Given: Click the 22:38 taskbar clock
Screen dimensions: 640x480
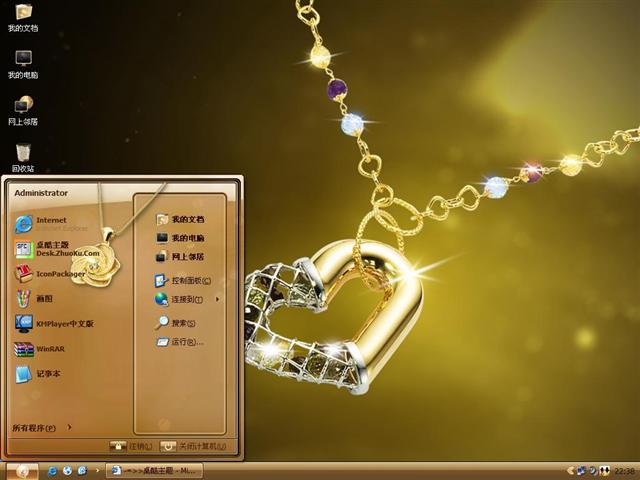Looking at the screenshot, I should 624,471.
